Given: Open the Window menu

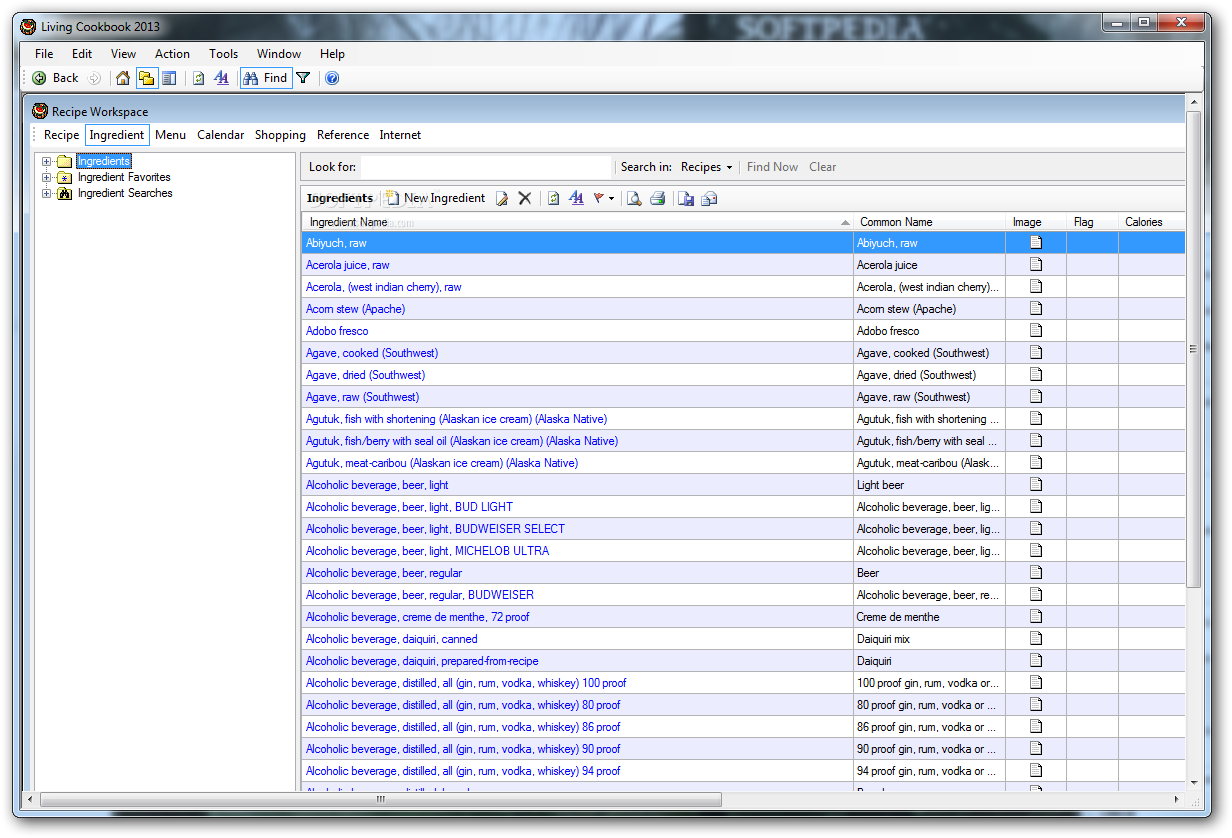Looking at the screenshot, I should (279, 54).
